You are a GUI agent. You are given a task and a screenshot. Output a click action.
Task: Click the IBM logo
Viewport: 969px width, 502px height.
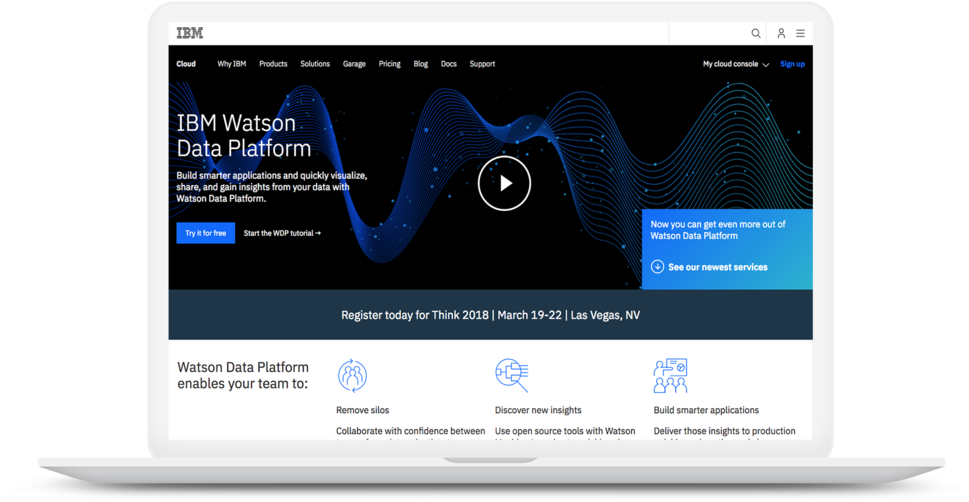[x=190, y=33]
